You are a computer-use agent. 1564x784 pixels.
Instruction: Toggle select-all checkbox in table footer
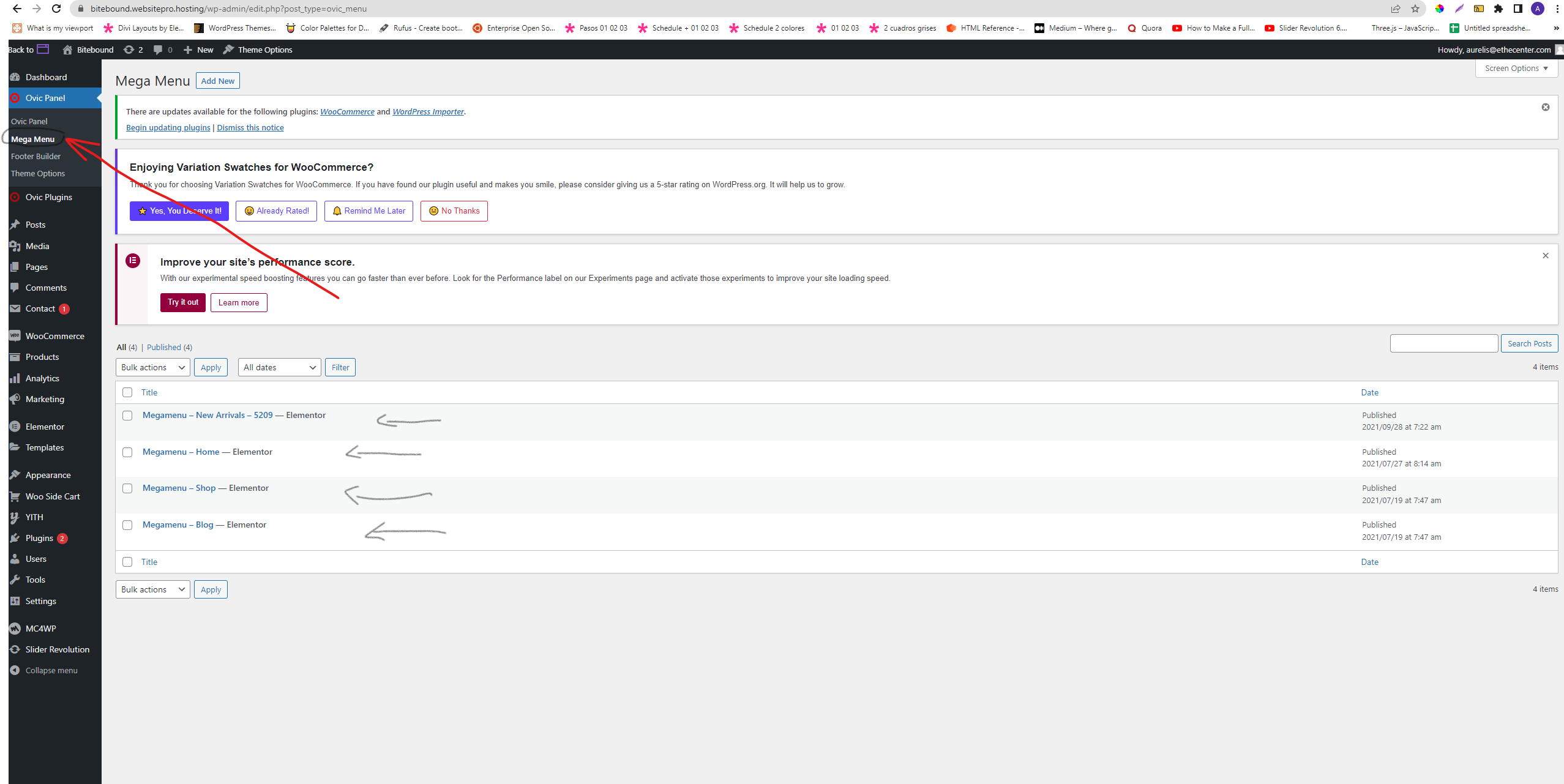click(x=127, y=562)
